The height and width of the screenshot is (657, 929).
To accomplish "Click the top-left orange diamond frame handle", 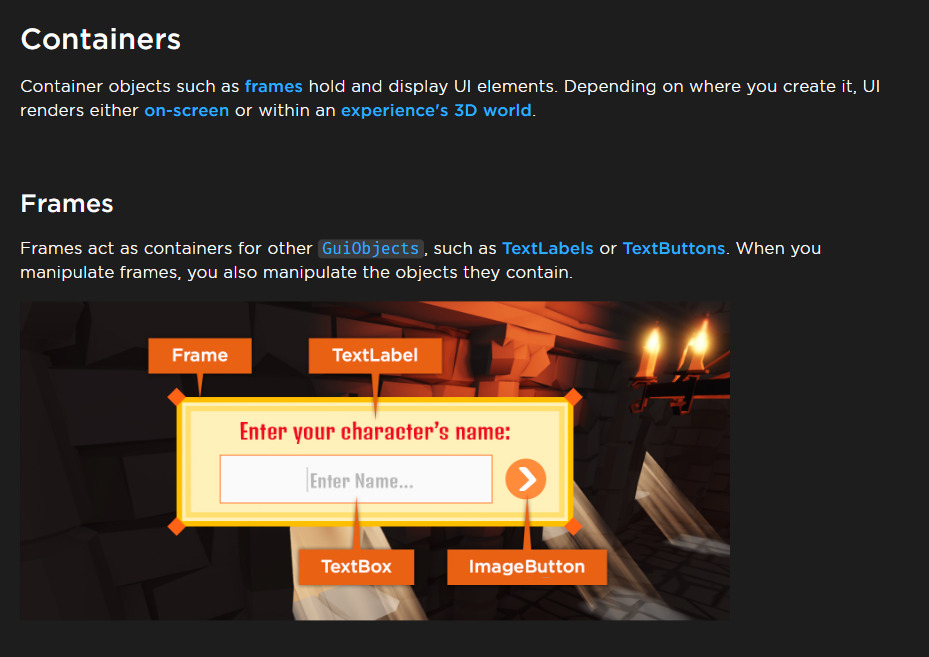I will coord(177,397).
